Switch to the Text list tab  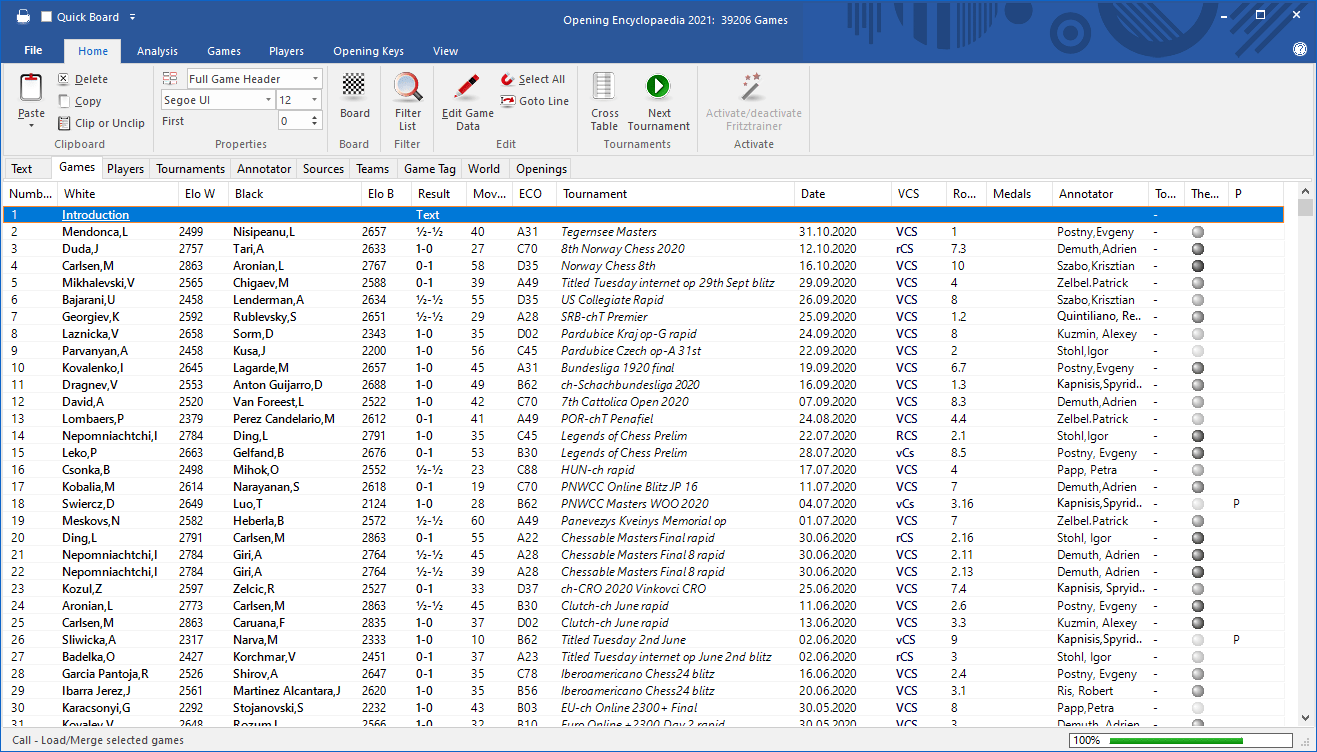tap(22, 169)
